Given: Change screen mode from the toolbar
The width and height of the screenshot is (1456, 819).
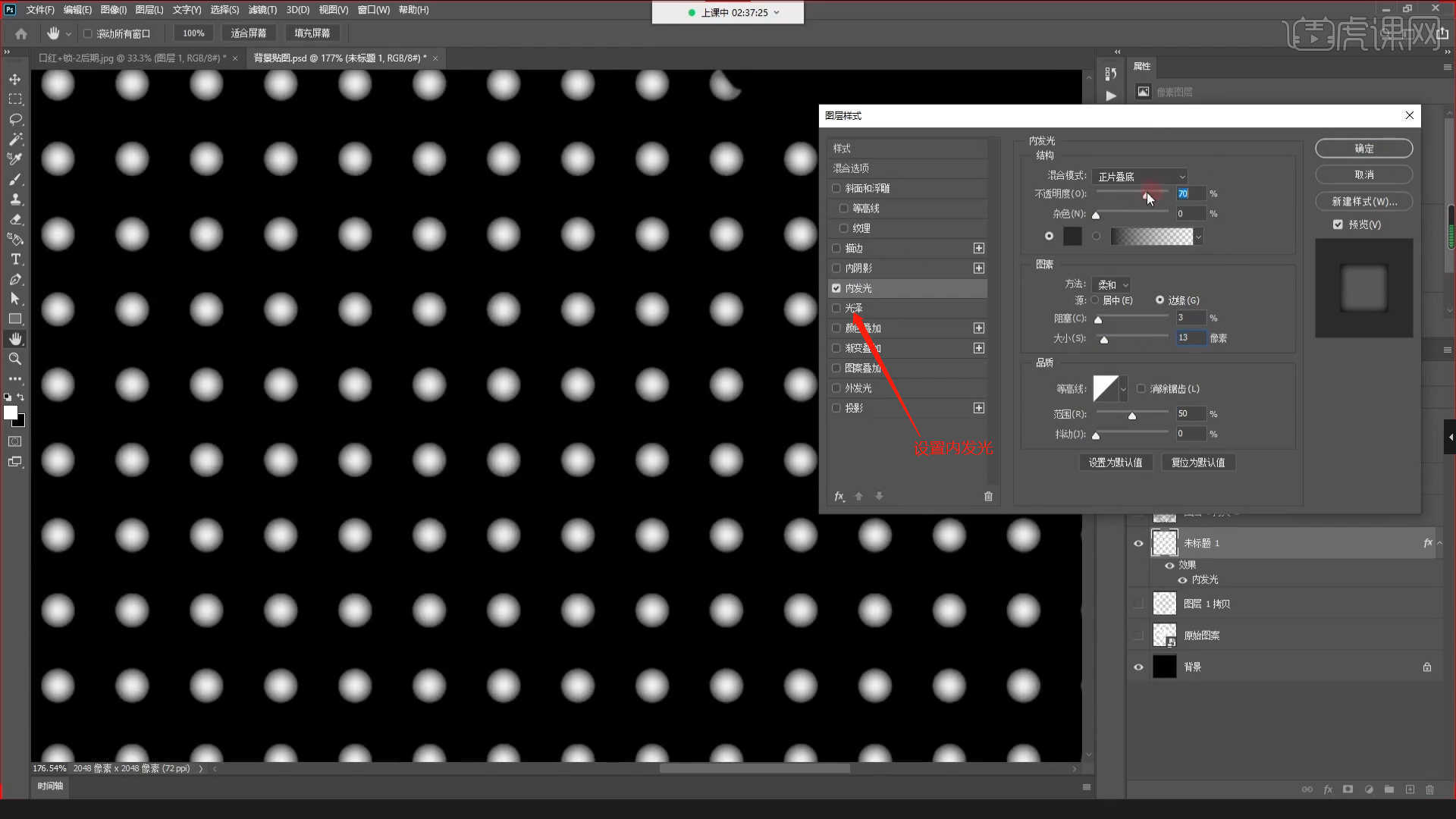Looking at the screenshot, I should coord(14,462).
